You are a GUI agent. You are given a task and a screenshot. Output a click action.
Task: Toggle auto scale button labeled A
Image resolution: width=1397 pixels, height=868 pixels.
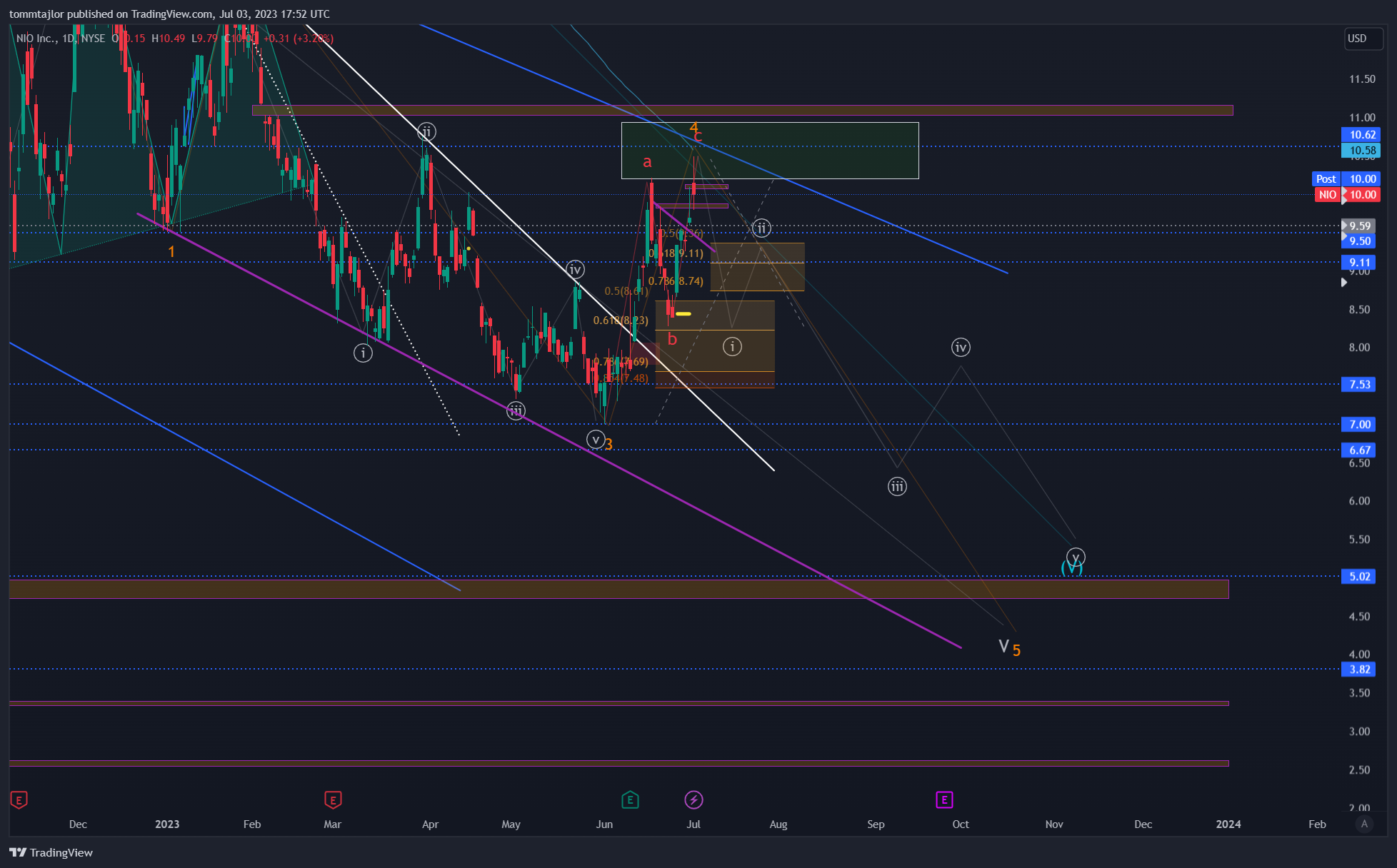(x=1364, y=824)
